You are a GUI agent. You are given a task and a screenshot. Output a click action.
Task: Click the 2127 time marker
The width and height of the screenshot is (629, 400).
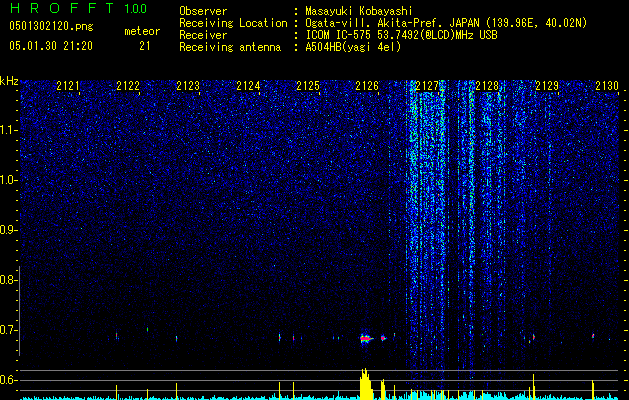point(427,86)
